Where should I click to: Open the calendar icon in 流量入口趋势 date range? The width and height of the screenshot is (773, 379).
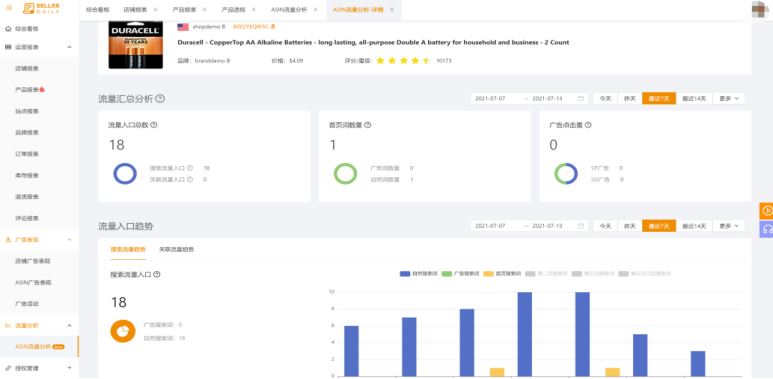pyautogui.click(x=581, y=226)
